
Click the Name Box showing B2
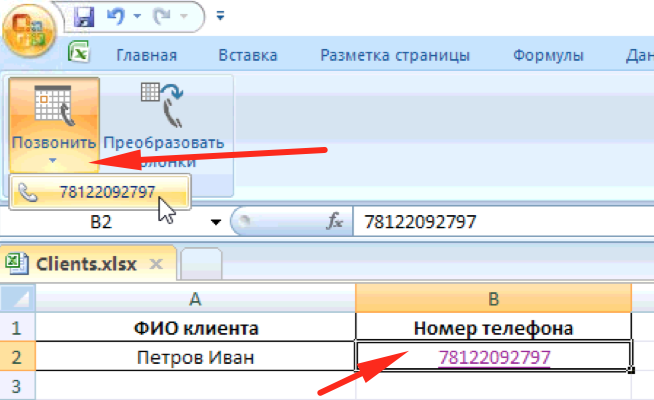click(x=101, y=222)
